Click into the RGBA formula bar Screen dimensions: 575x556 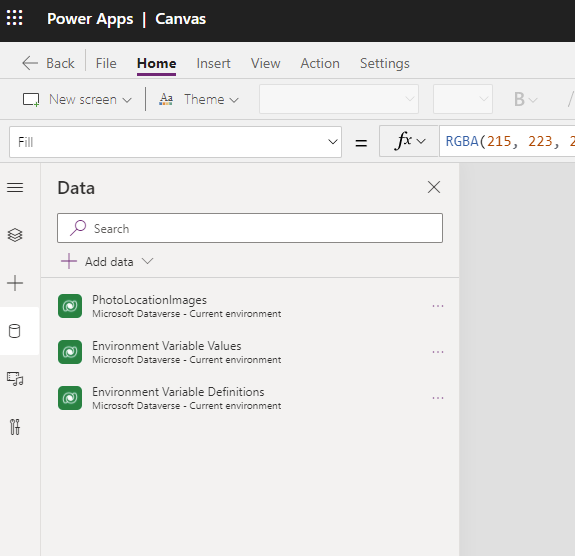pyautogui.click(x=507, y=141)
